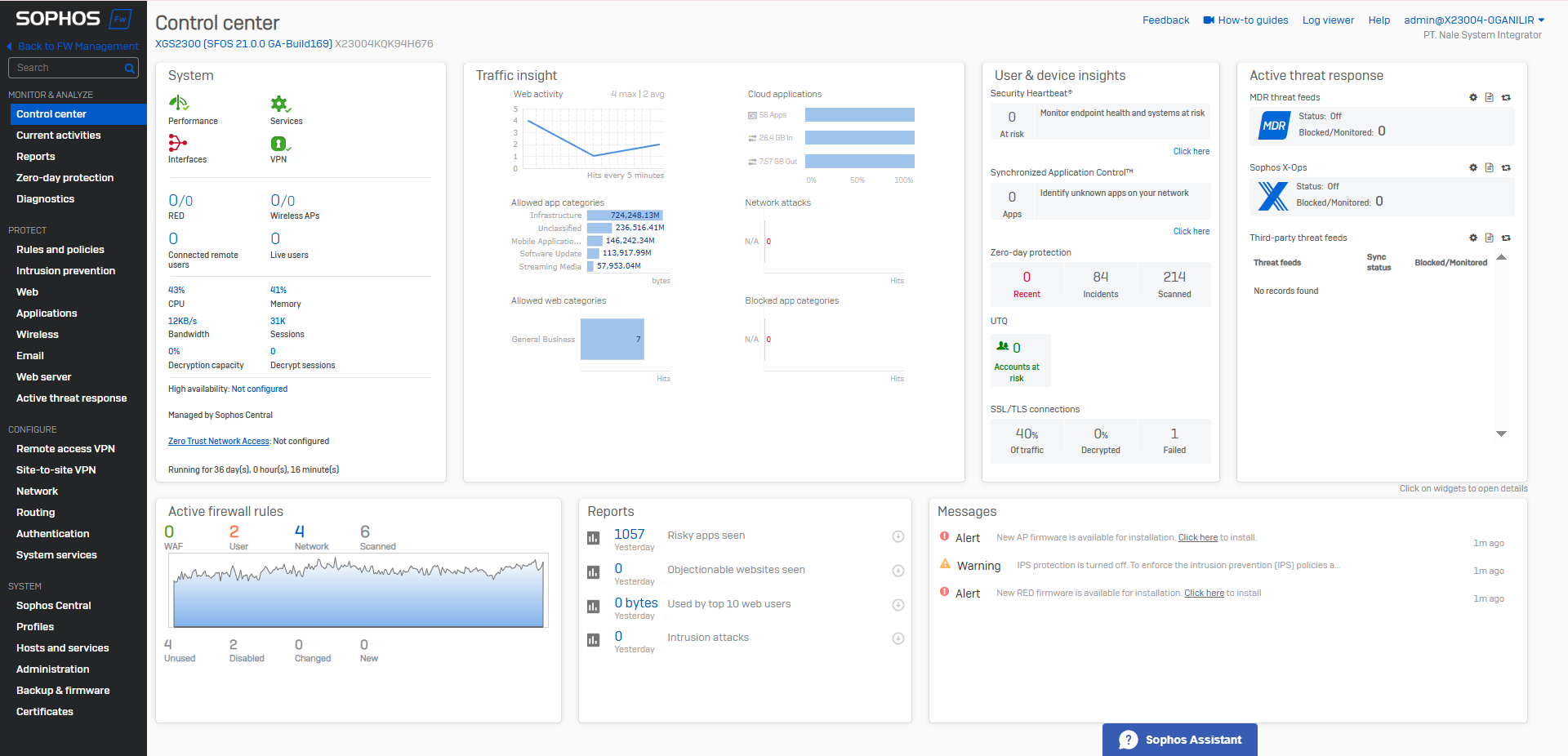1568x756 pixels.
Task: Click the Intrusion attacks chart icon
Action: tap(594, 640)
